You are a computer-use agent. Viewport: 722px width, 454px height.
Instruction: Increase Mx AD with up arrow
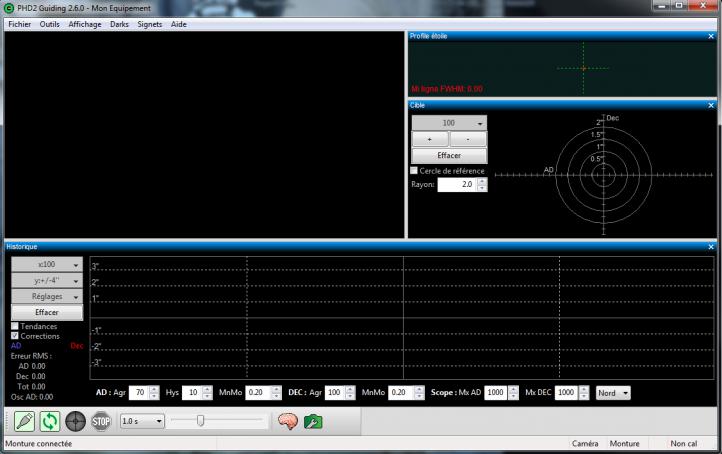click(514, 389)
